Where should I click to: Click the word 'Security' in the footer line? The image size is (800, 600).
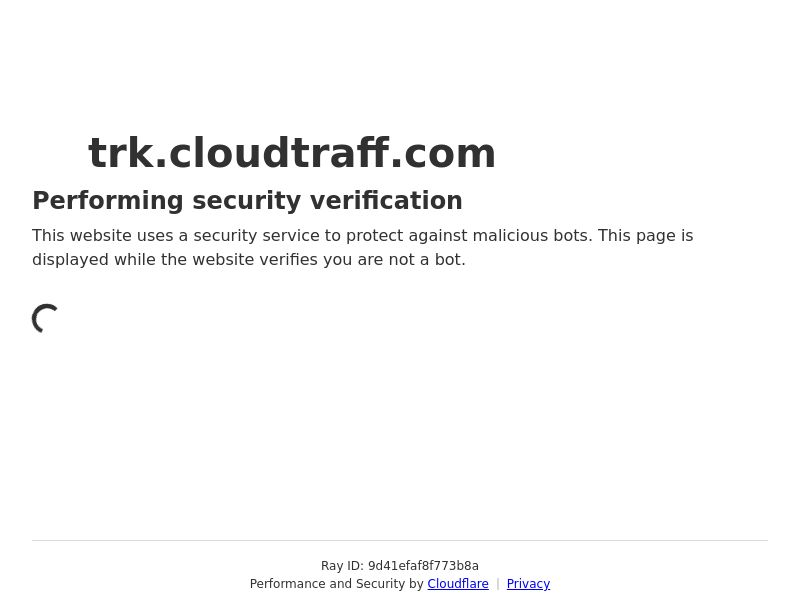click(380, 584)
